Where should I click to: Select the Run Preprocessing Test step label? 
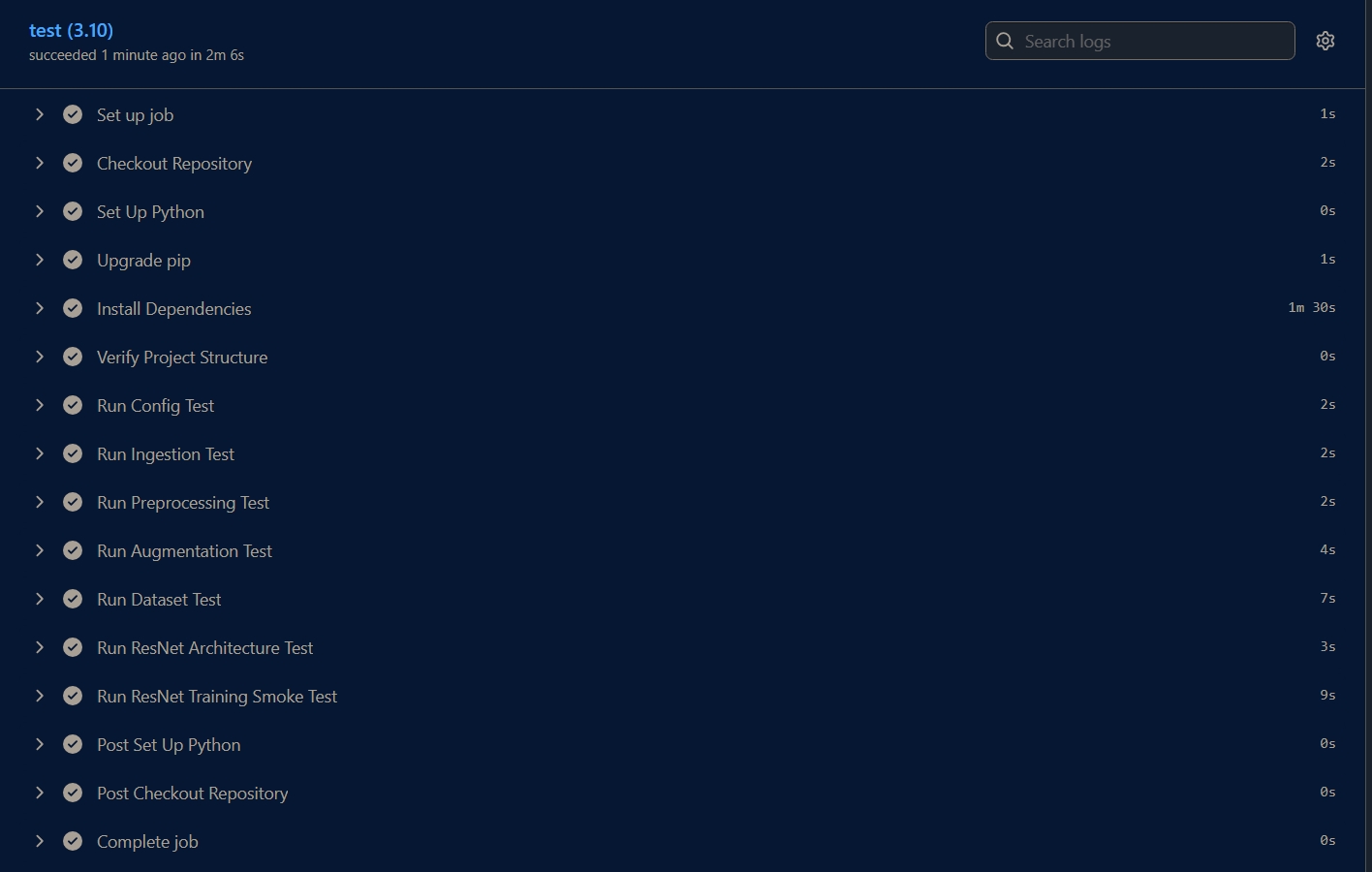(183, 503)
